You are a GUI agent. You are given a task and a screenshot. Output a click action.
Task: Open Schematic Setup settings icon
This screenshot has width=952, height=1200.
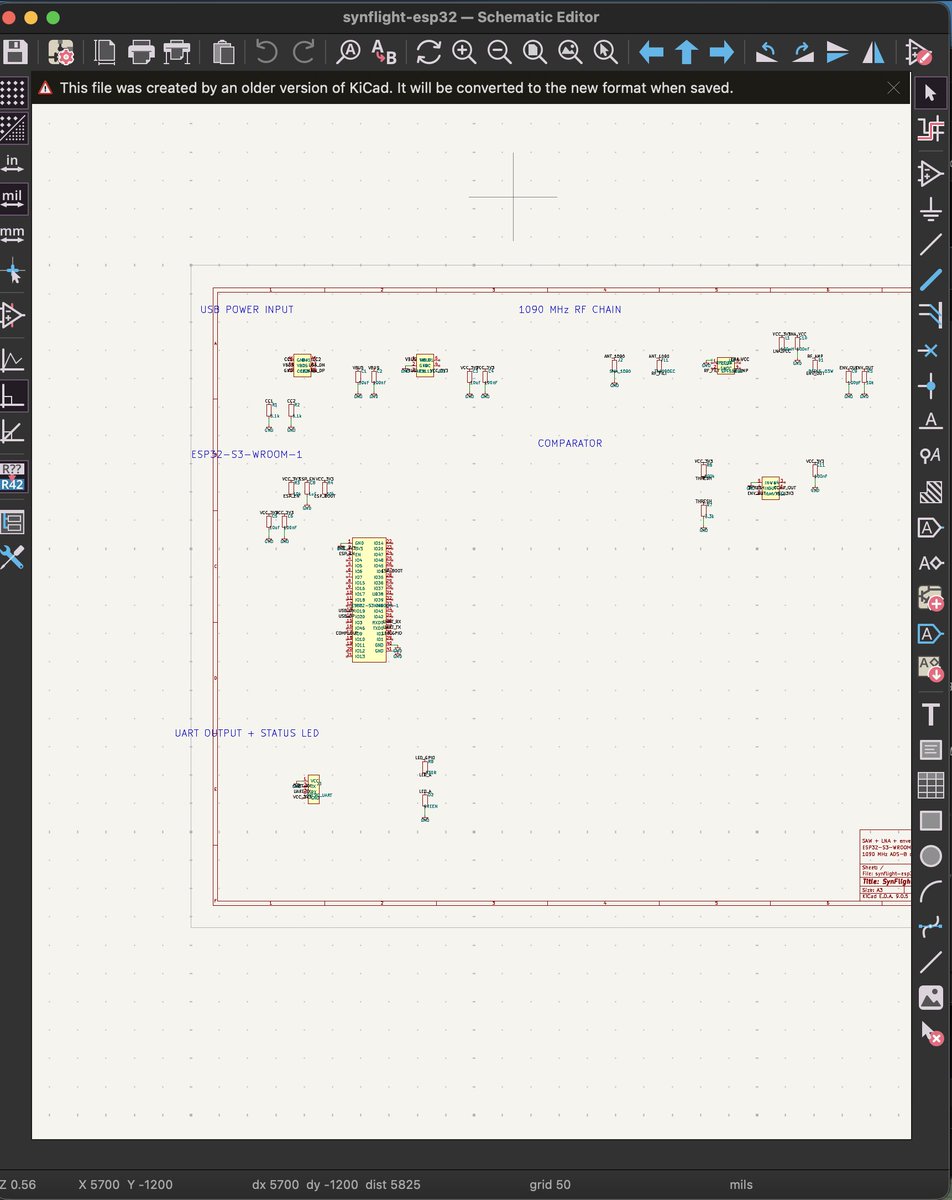click(61, 52)
